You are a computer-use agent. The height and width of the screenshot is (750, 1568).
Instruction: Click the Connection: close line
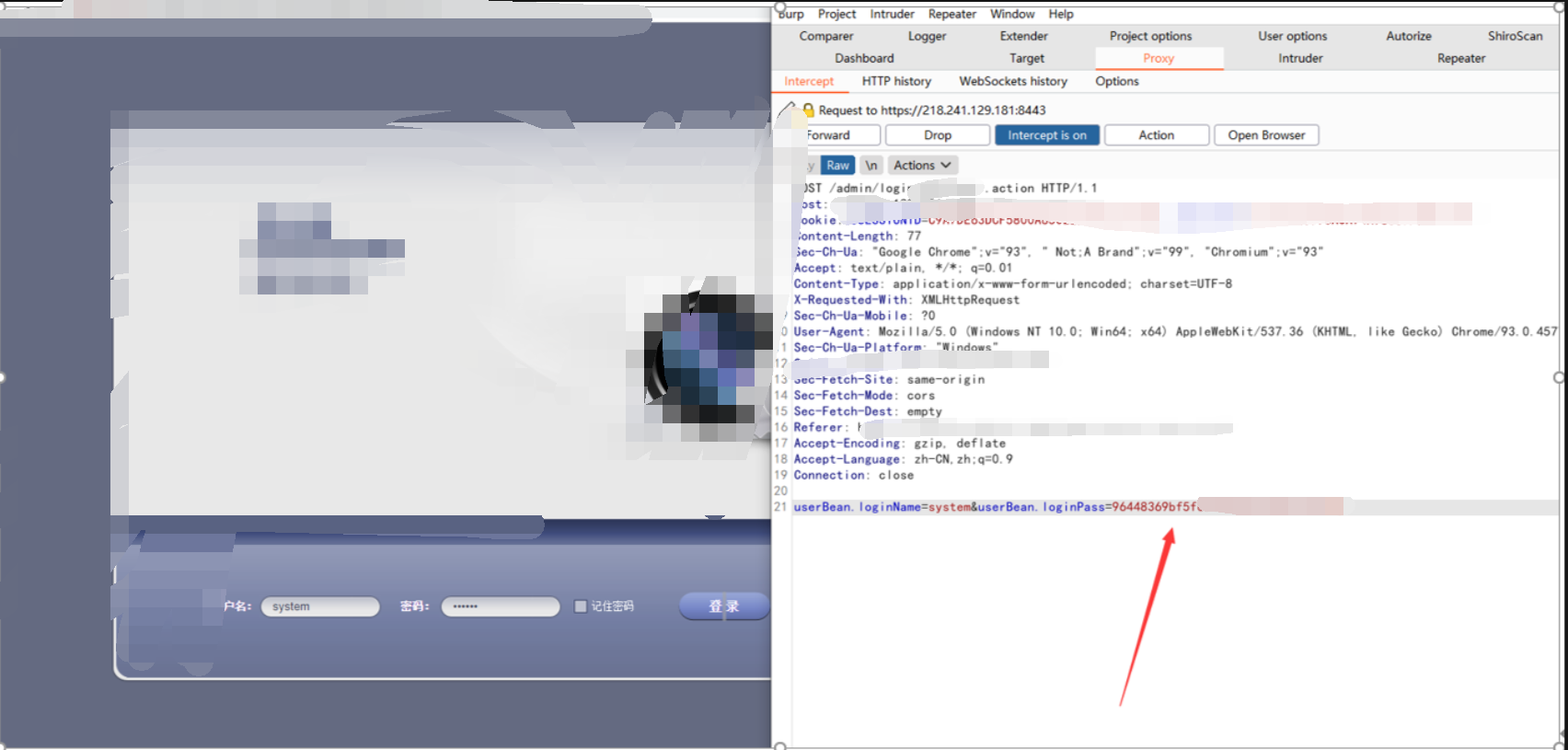854,476
